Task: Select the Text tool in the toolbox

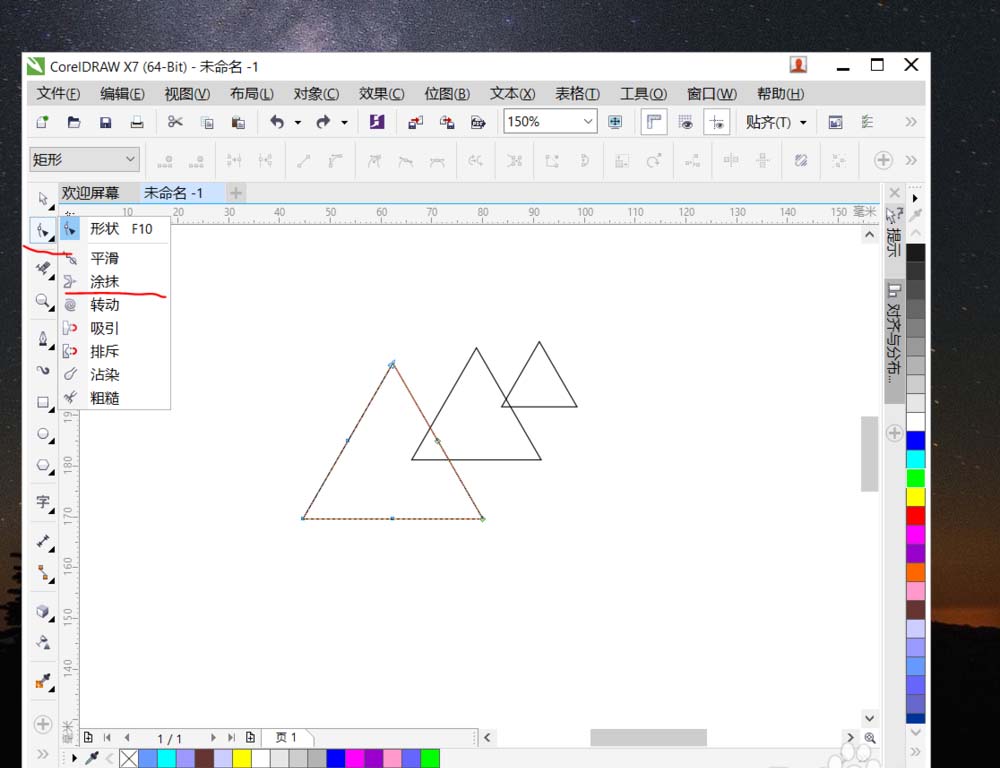Action: 43,500
